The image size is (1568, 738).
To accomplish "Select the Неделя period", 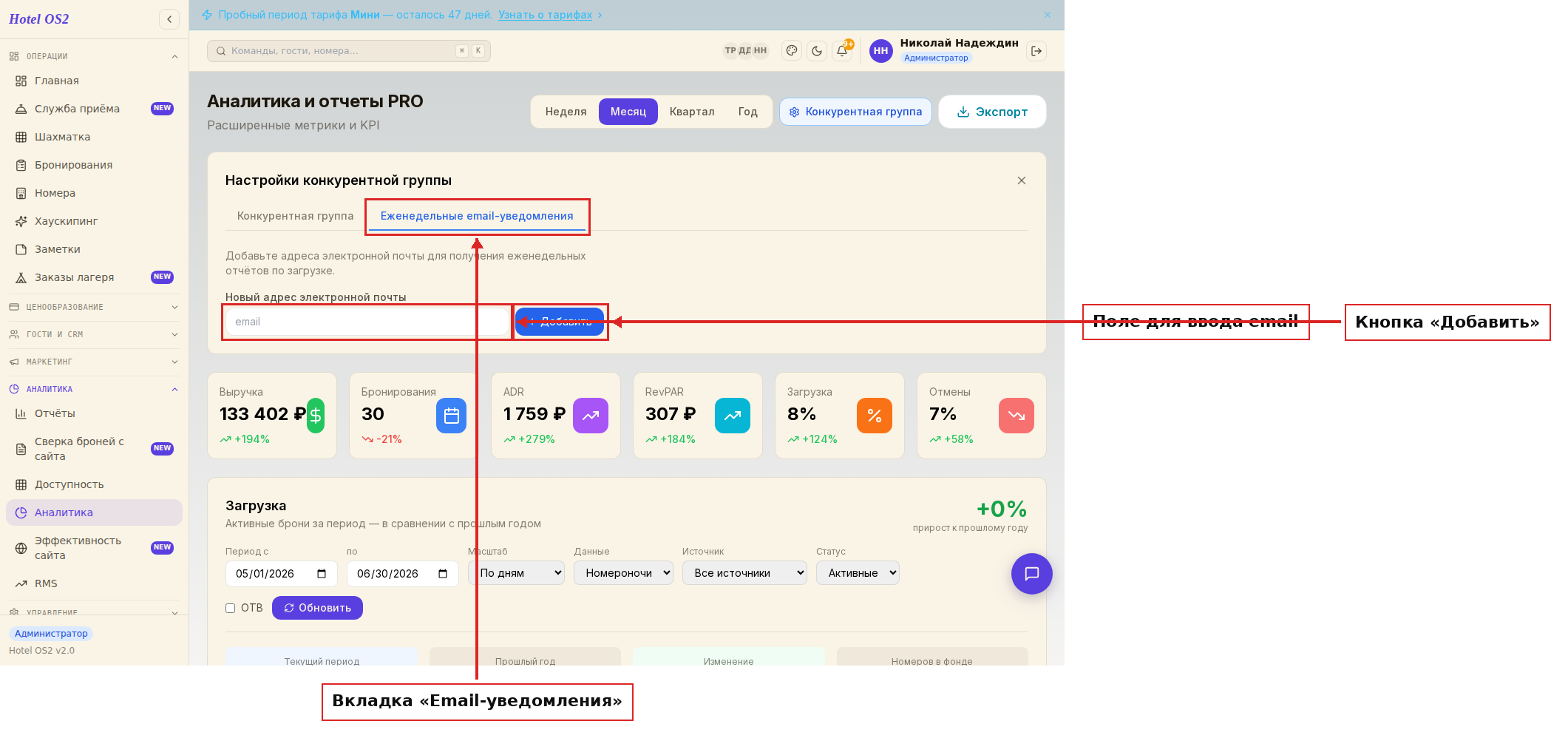I will [x=566, y=112].
